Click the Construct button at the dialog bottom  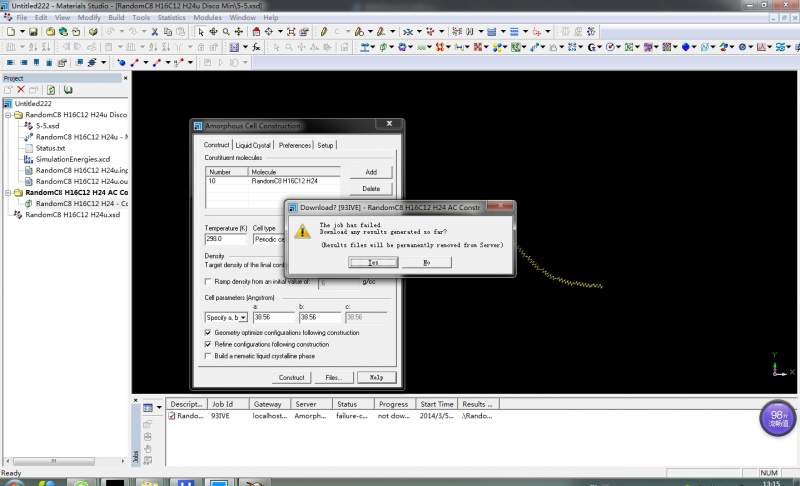click(x=291, y=377)
